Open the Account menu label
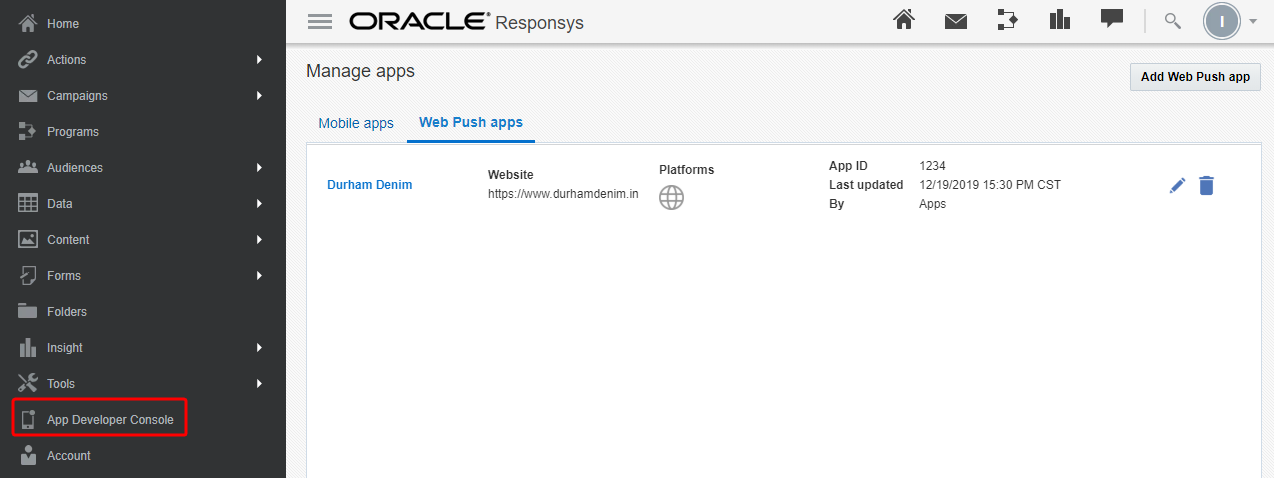Viewport: 1274px width, 478px height. tap(69, 455)
